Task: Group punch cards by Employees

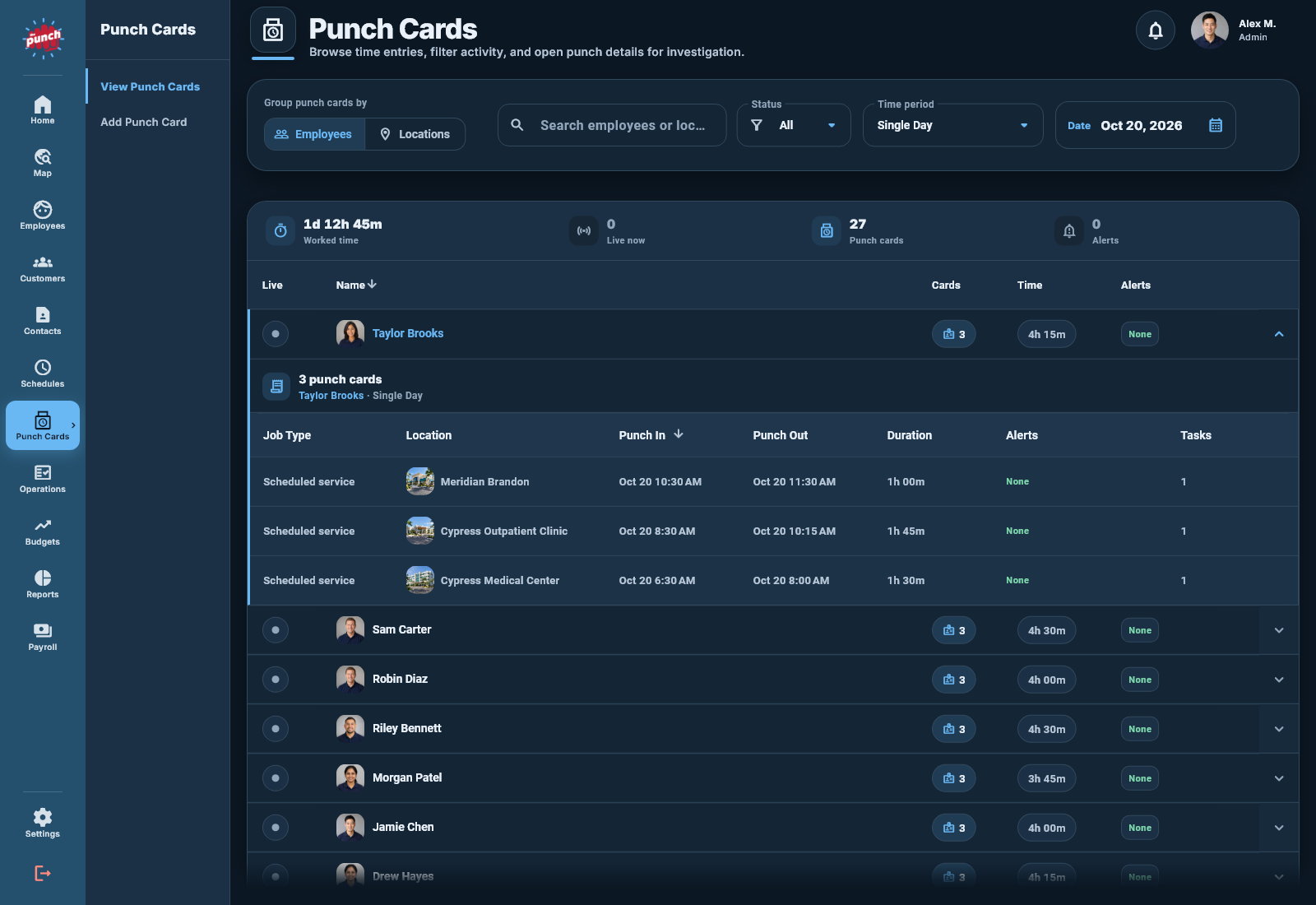Action: (x=314, y=134)
